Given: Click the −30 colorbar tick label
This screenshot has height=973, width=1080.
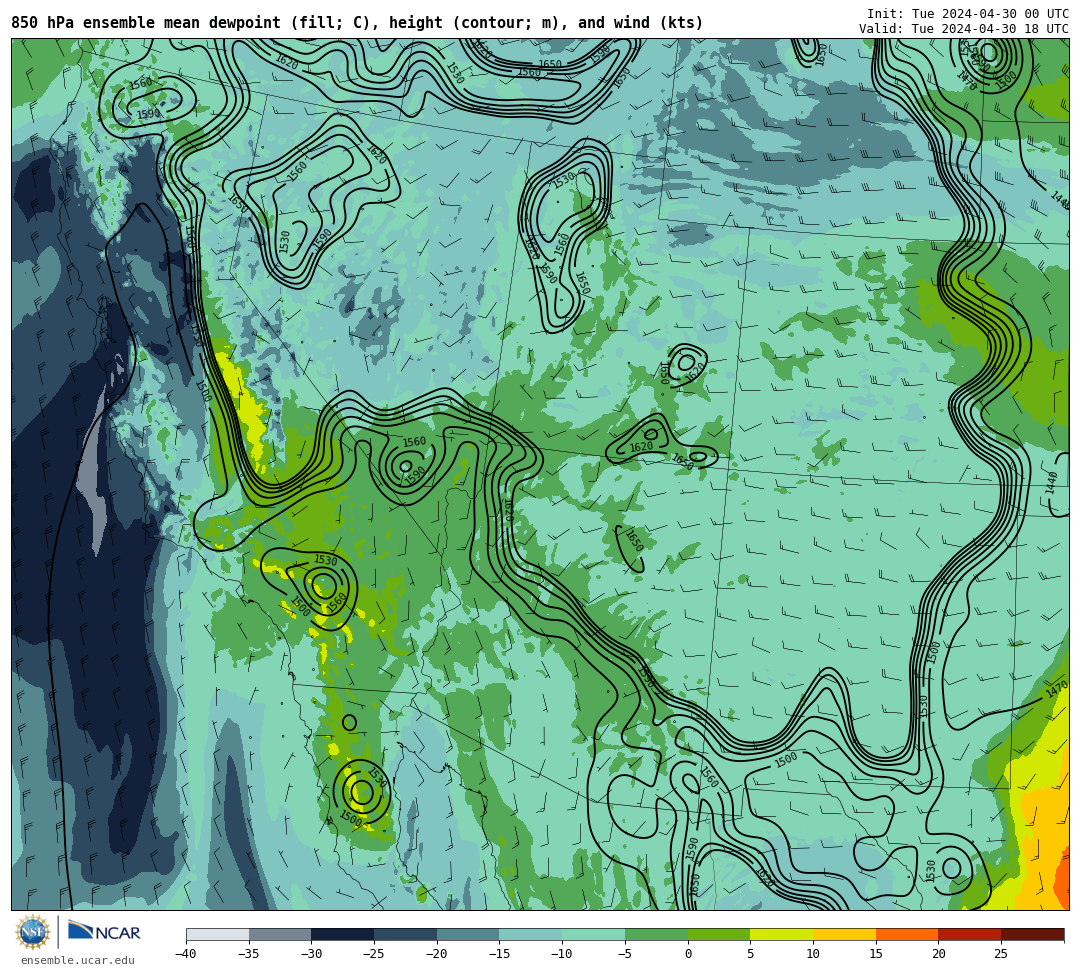Looking at the screenshot, I should click(x=311, y=954).
